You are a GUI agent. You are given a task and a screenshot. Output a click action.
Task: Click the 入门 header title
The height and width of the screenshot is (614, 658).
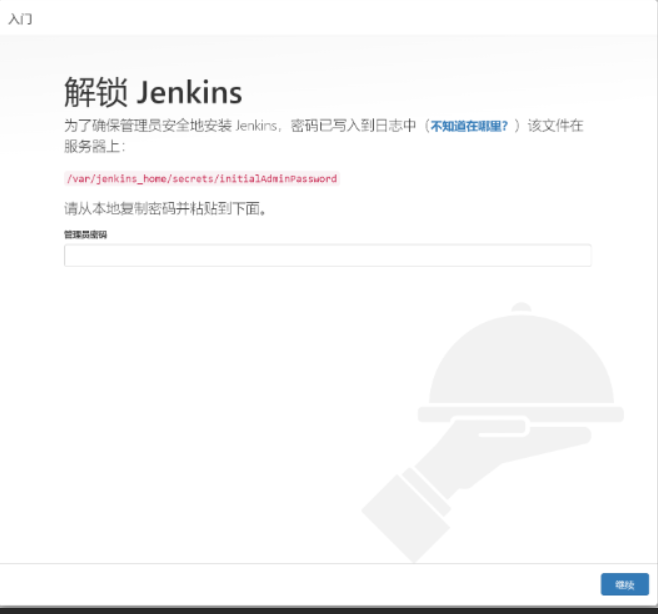tap(20, 18)
